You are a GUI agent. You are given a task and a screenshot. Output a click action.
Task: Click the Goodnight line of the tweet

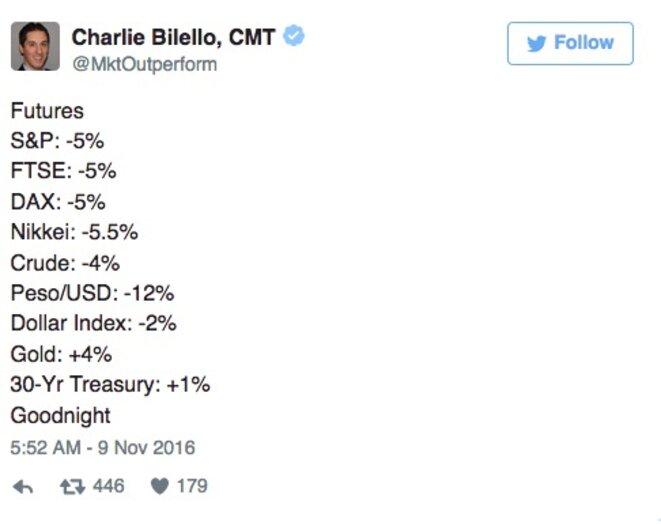[x=61, y=416]
